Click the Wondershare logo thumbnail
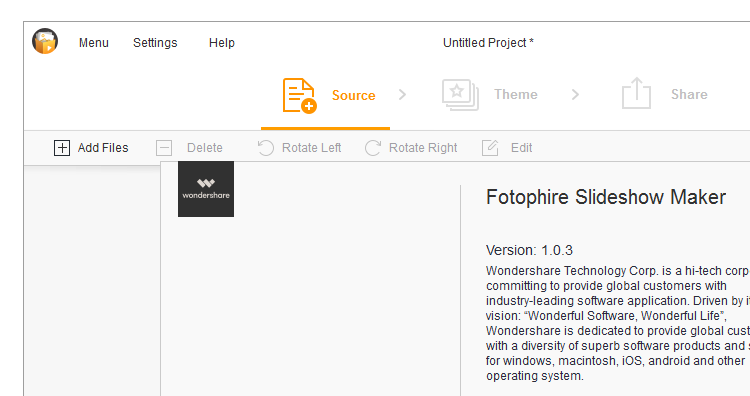 coord(206,189)
